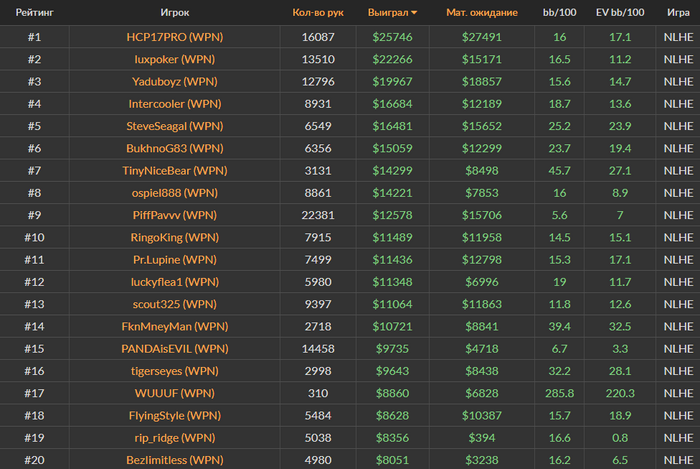Click the bb/100 column header
The image size is (700, 469).
click(559, 12)
